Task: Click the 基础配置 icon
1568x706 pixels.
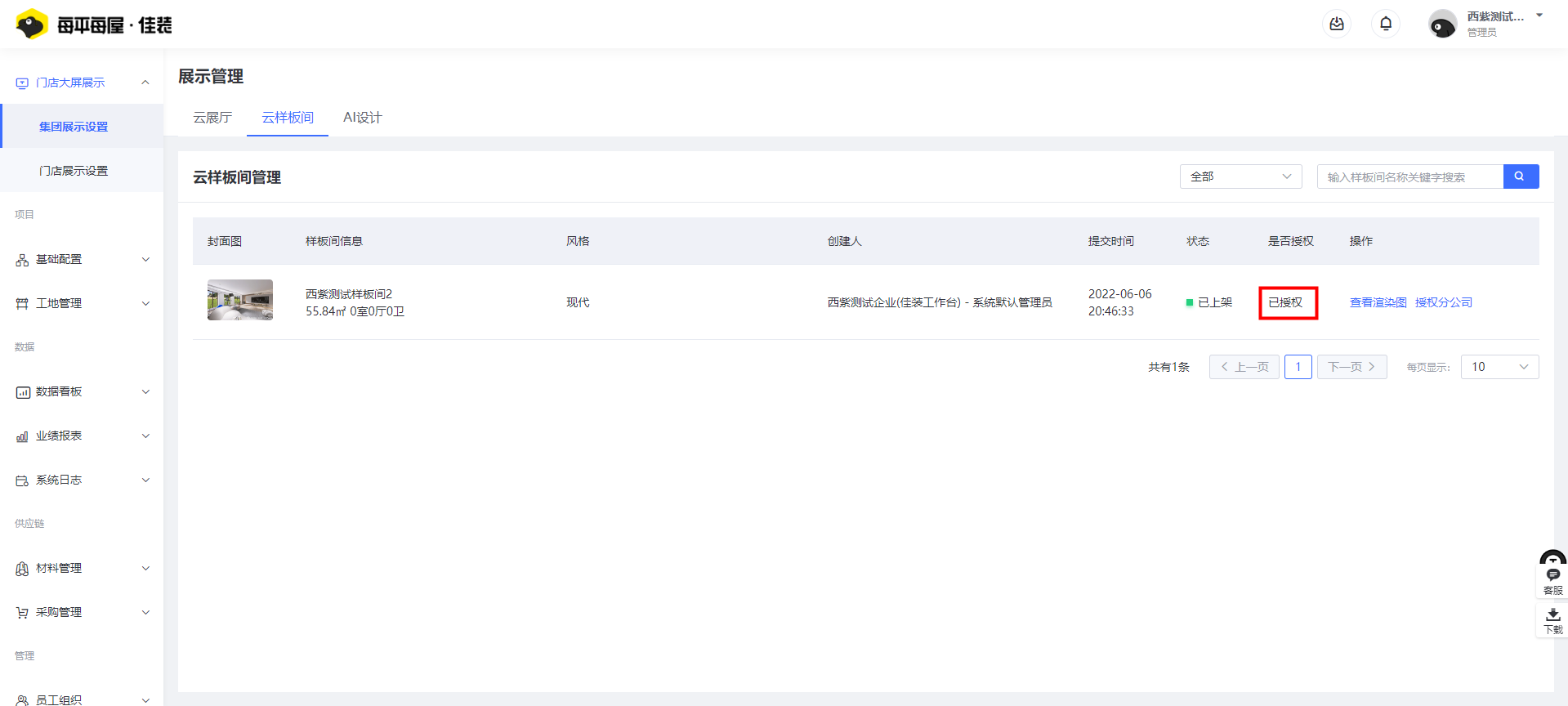Action: point(22,259)
